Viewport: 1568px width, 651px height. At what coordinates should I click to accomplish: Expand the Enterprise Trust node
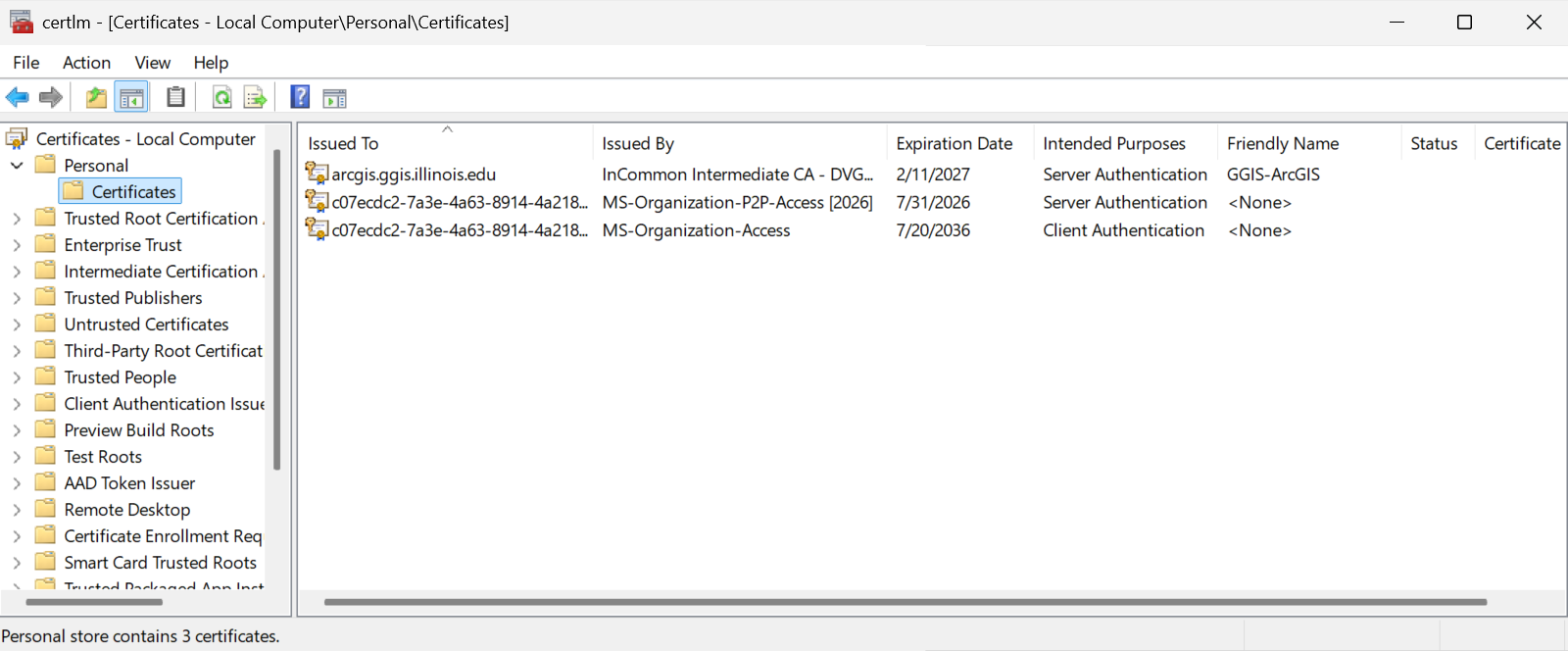click(x=17, y=244)
